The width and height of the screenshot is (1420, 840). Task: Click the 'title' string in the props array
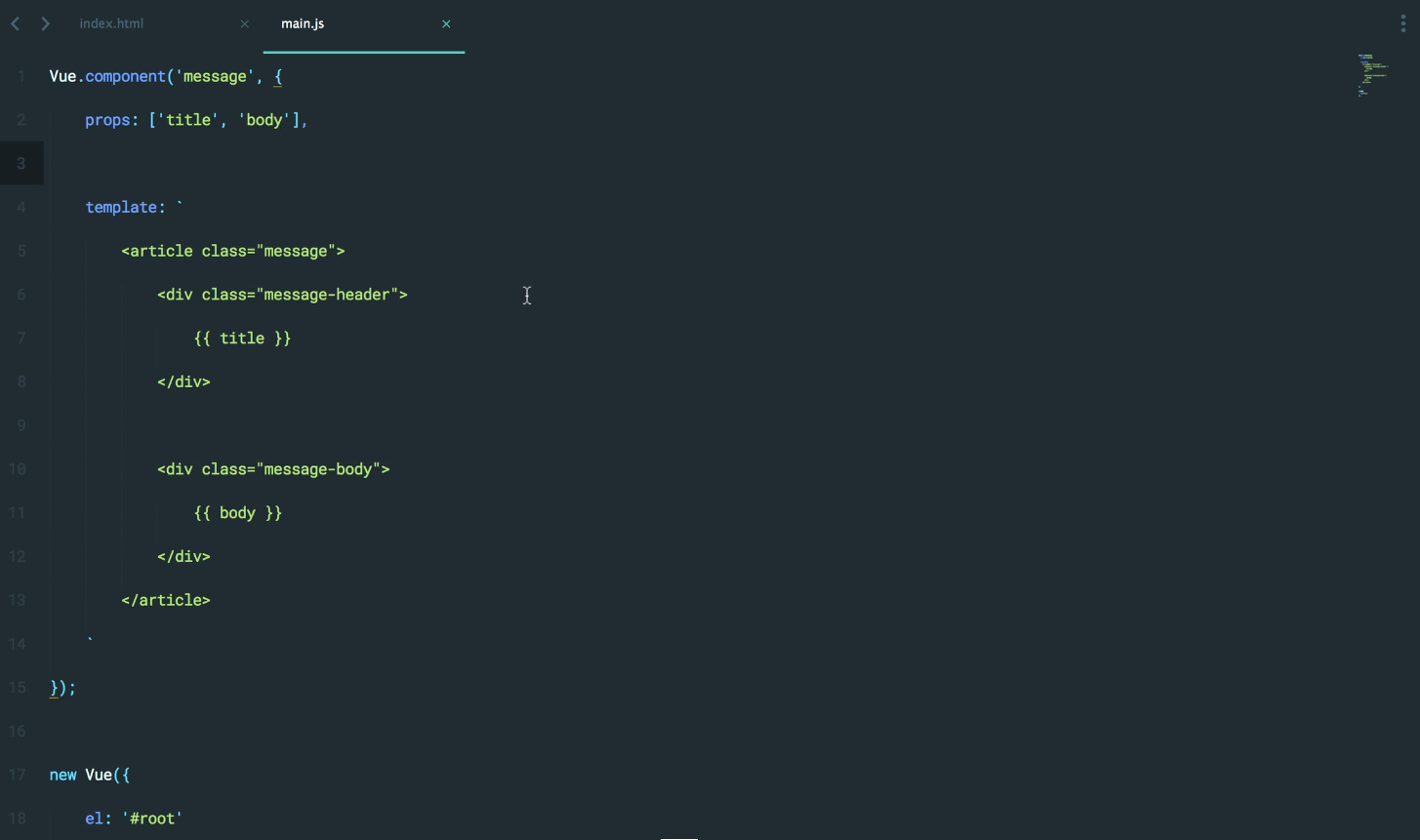tap(188, 120)
